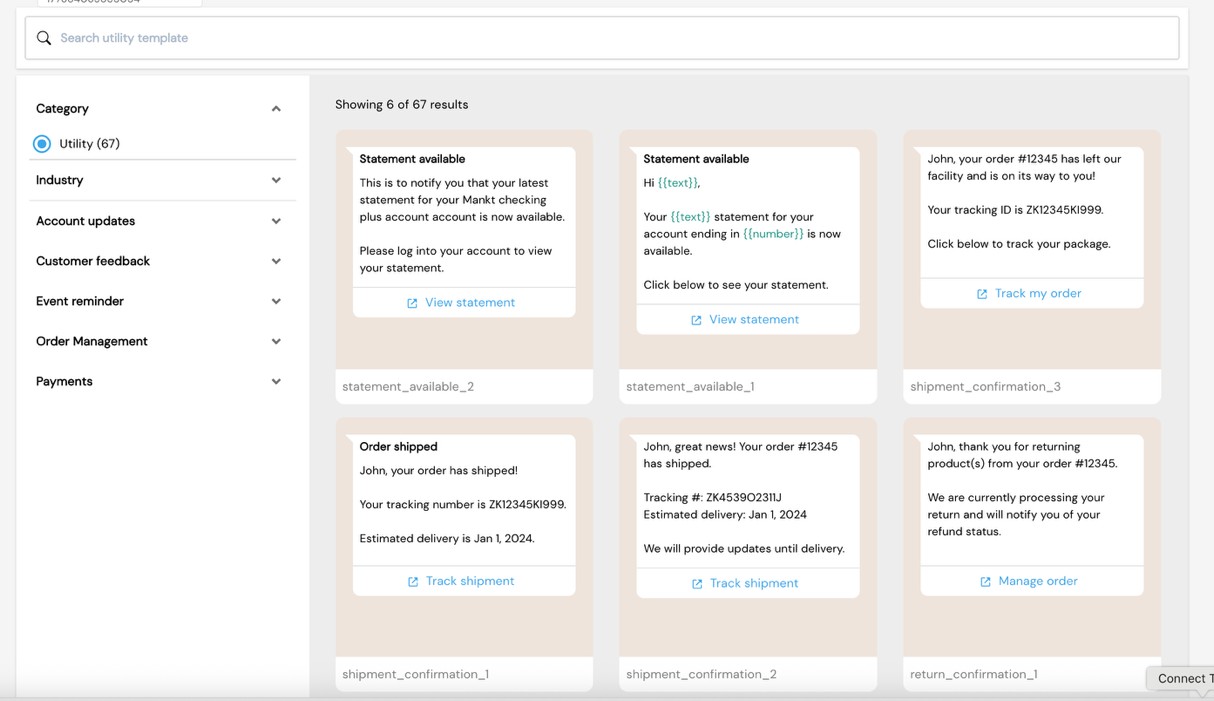Image resolution: width=1214 pixels, height=701 pixels.
Task: Click the Manage order link
Action: [x=1038, y=581]
